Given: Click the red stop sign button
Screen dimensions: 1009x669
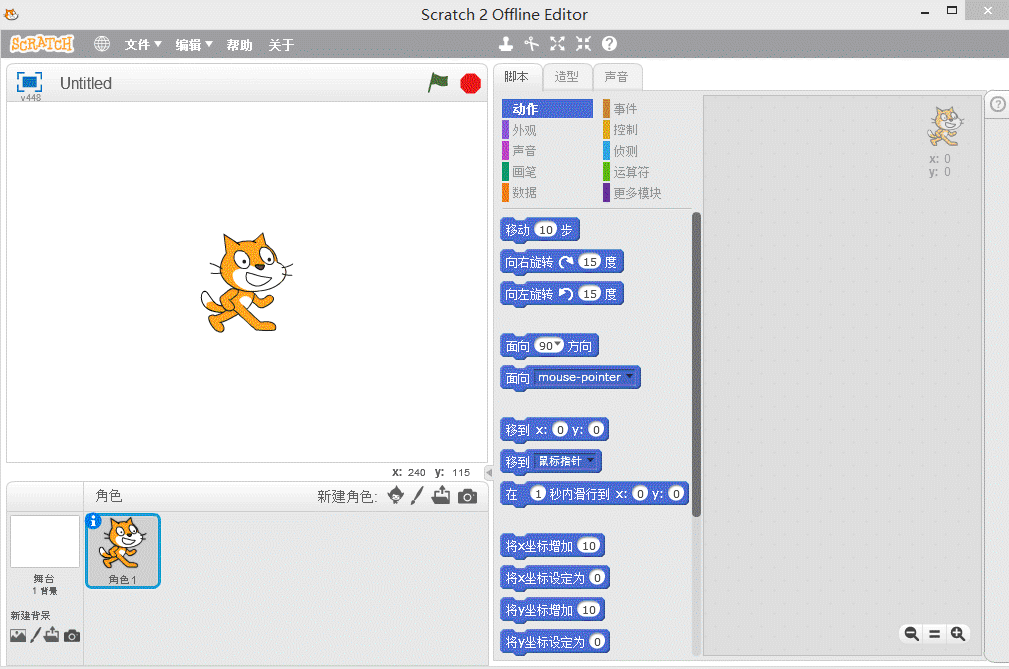Looking at the screenshot, I should tap(470, 83).
